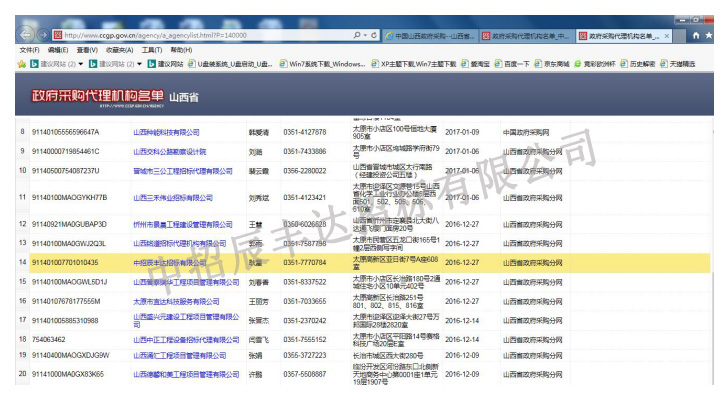Open the 建议网站 bookmark without a count

coord(165,64)
